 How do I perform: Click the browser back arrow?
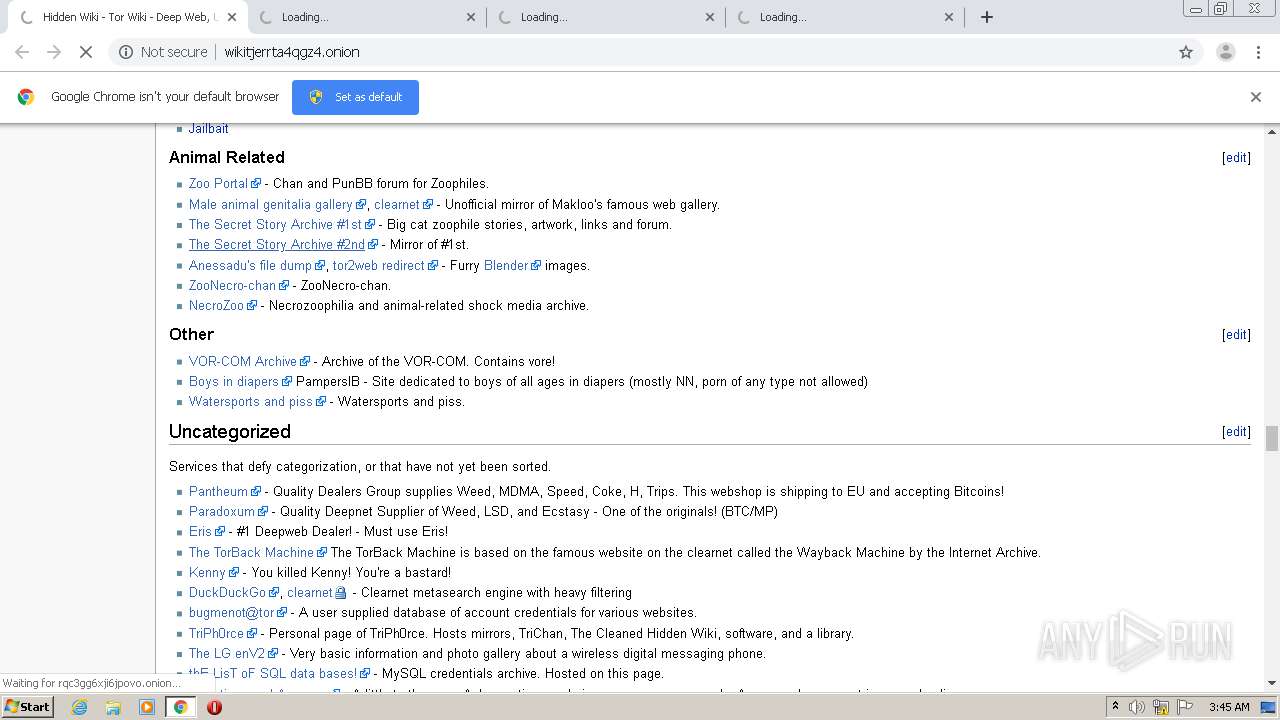(x=22, y=52)
